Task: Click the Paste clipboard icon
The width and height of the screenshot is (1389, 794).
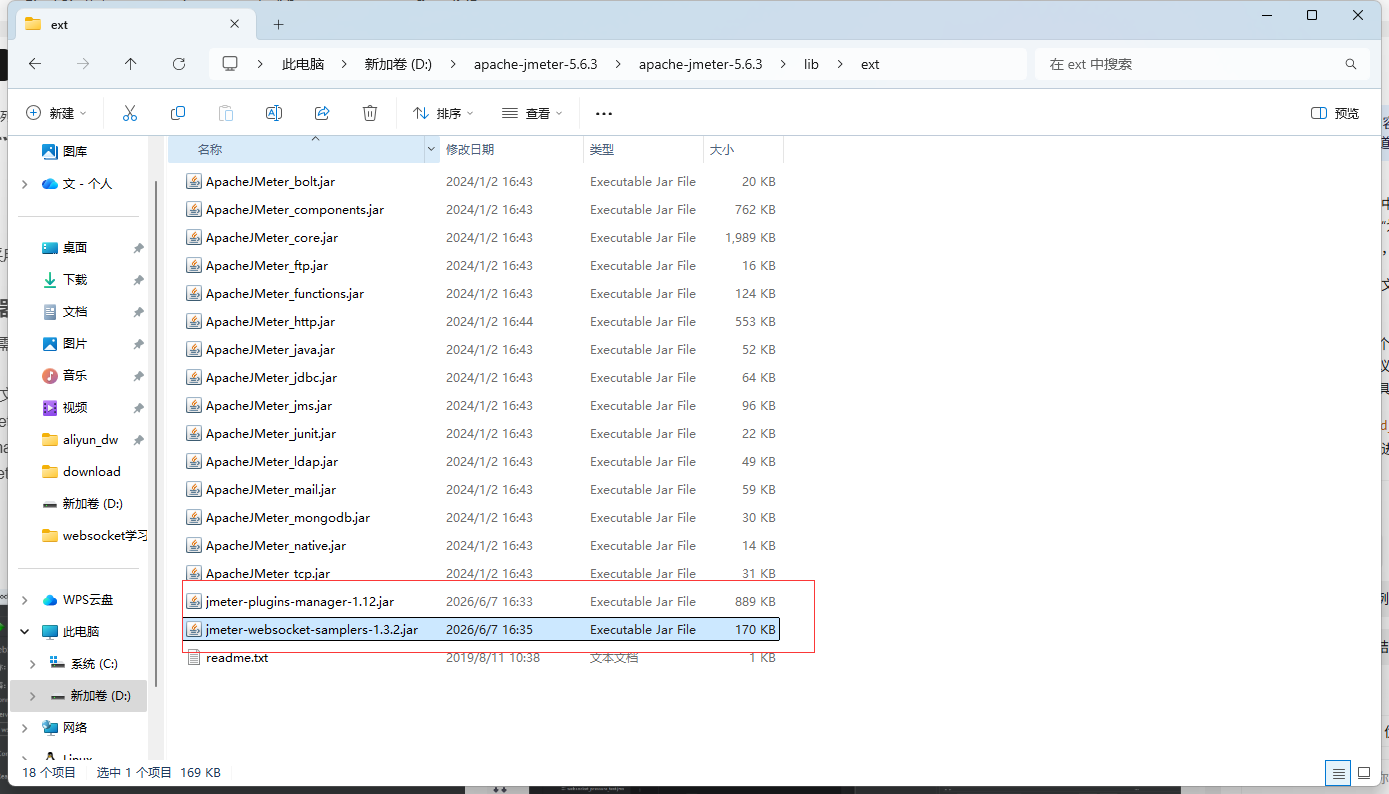Action: coord(226,113)
